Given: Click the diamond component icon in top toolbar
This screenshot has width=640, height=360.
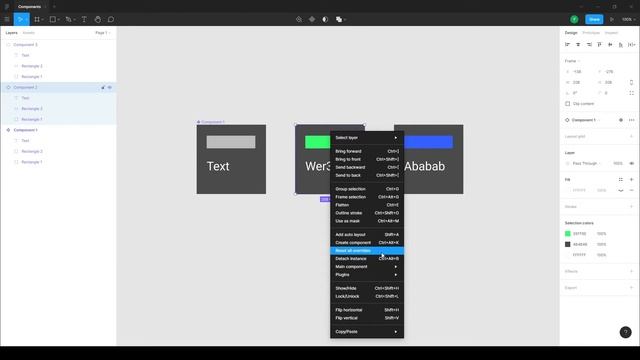Looking at the screenshot, I should 312,19.
